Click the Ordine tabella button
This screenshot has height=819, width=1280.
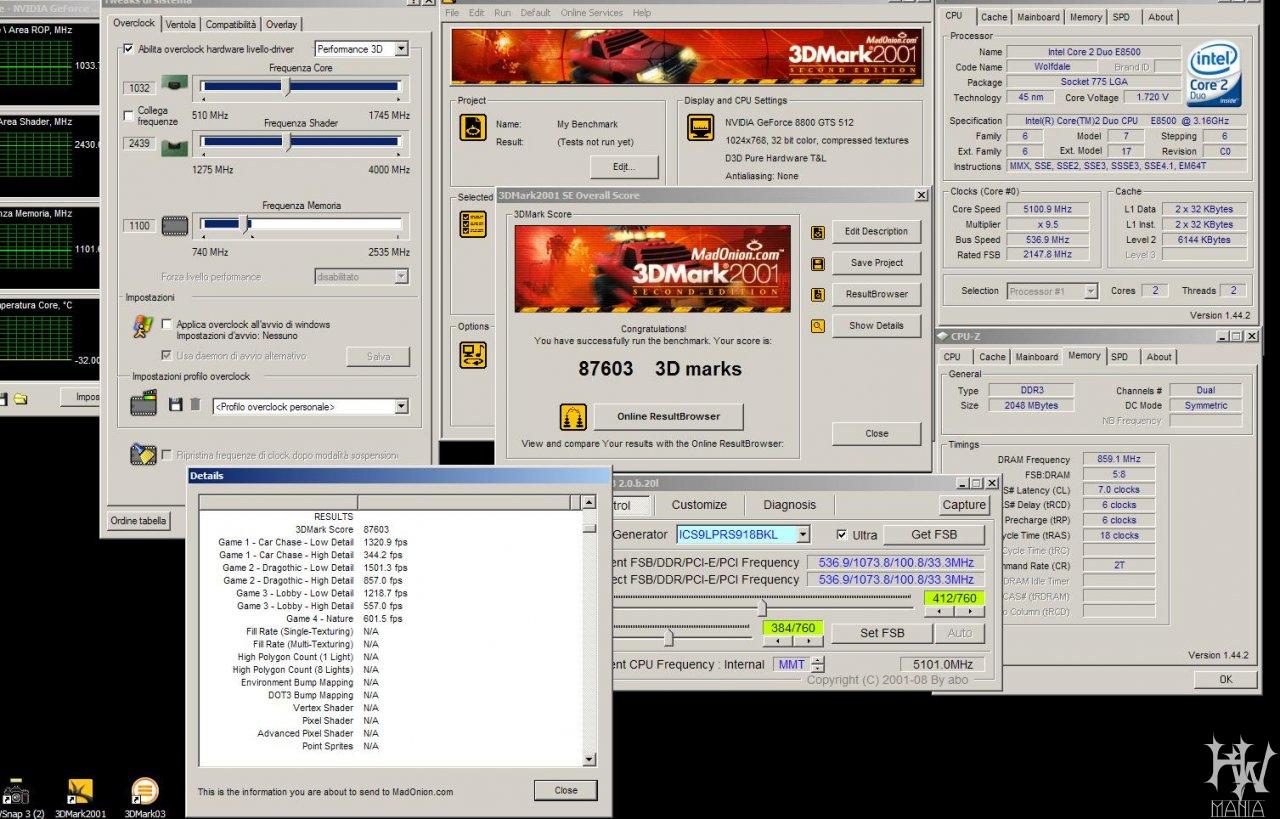click(x=139, y=520)
